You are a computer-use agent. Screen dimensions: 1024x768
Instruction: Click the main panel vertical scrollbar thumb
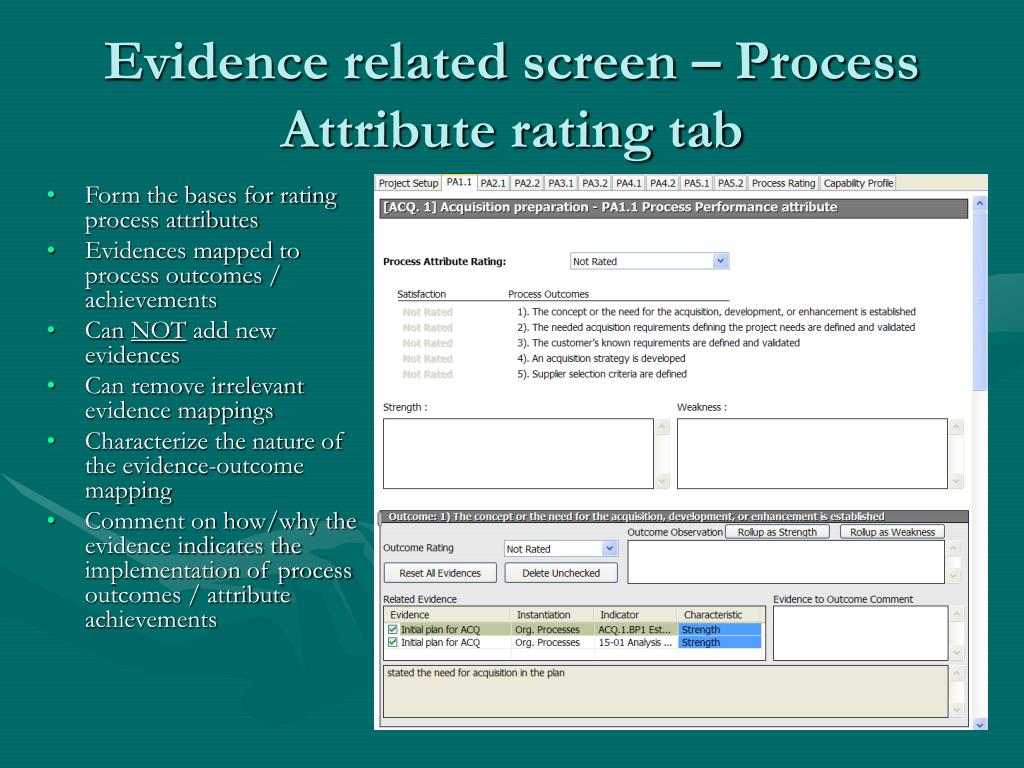(x=980, y=300)
